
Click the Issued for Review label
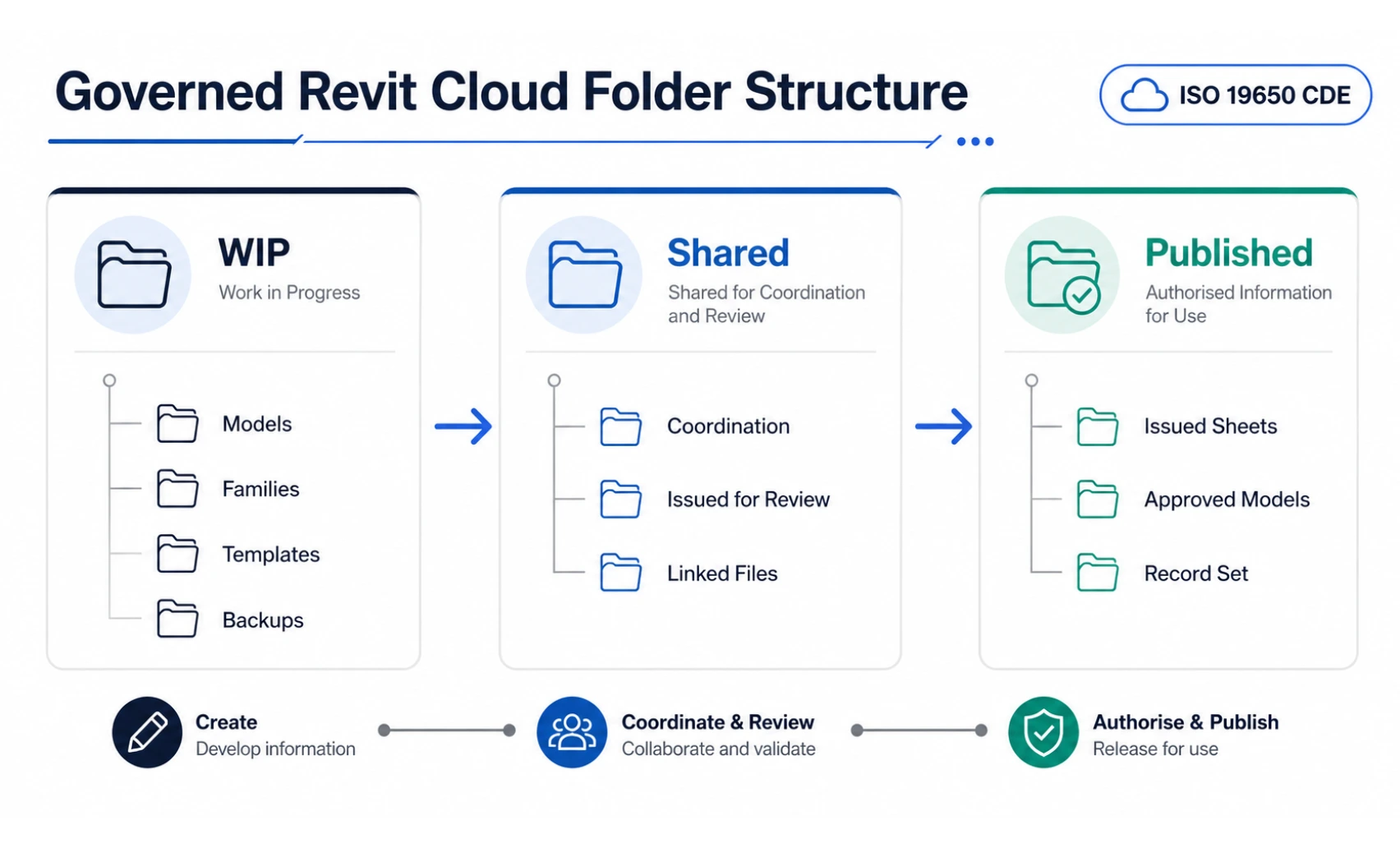(748, 500)
